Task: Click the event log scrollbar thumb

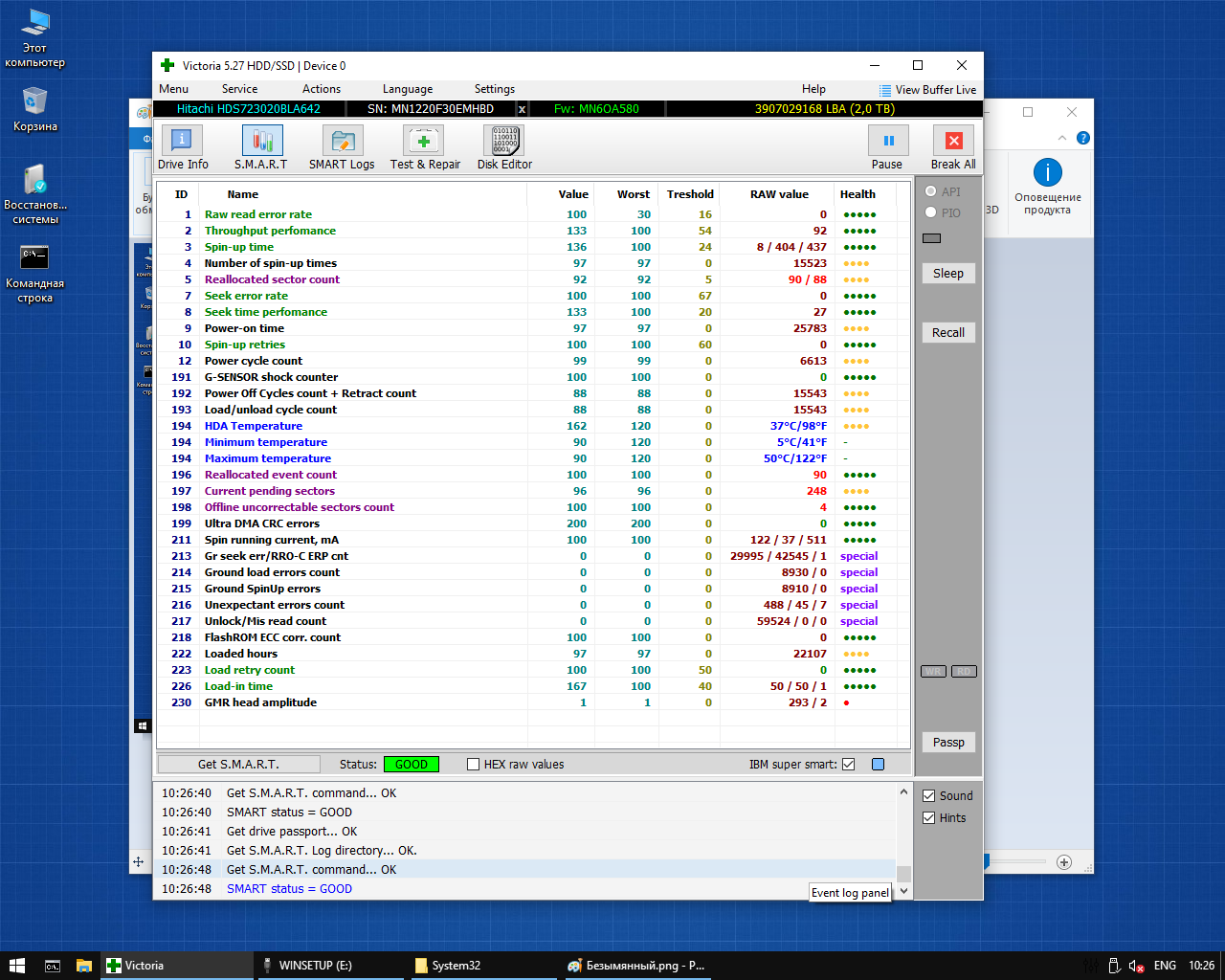Action: coord(903,874)
